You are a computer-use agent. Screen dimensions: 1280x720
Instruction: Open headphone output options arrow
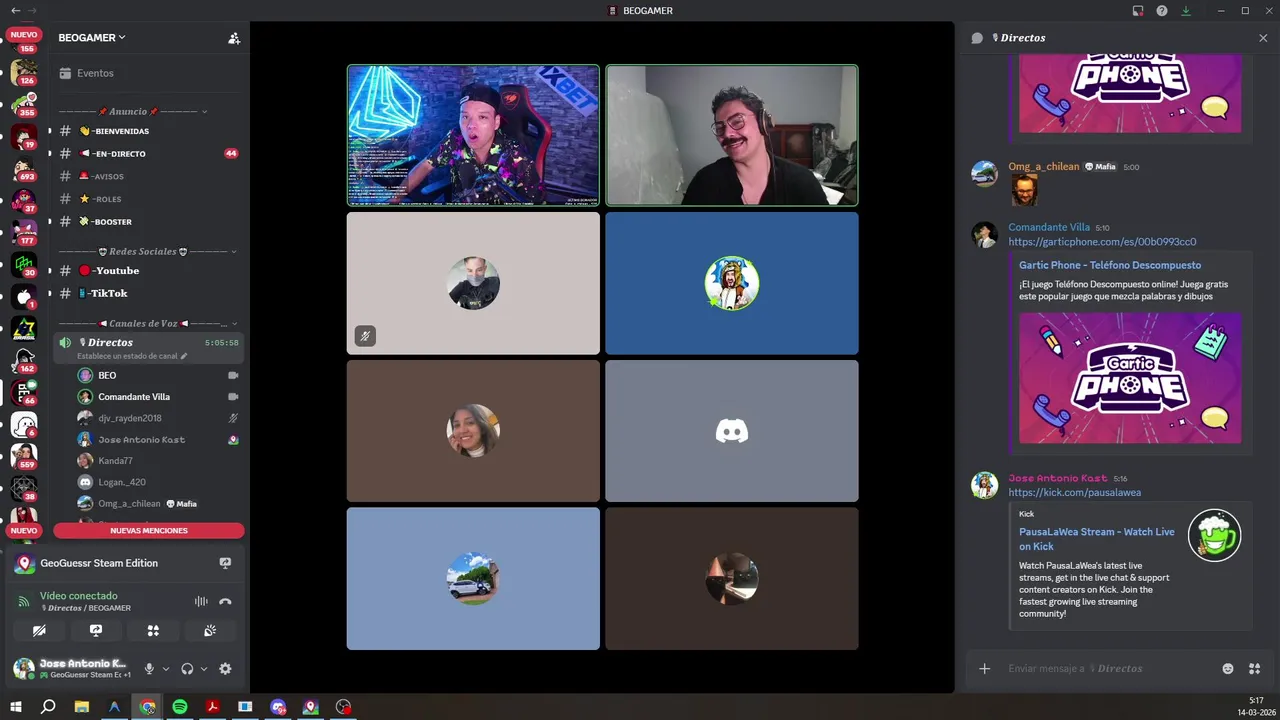coord(203,669)
